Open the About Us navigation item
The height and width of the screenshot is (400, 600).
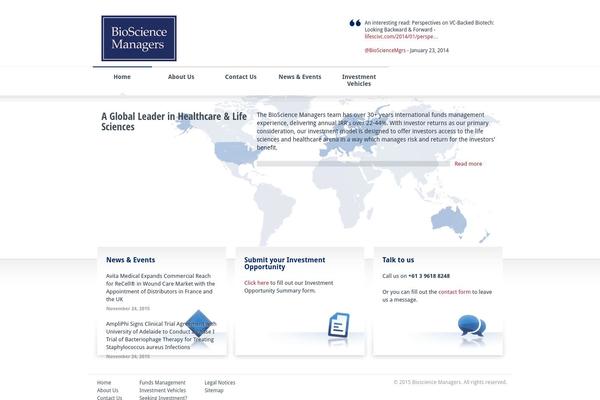point(181,77)
